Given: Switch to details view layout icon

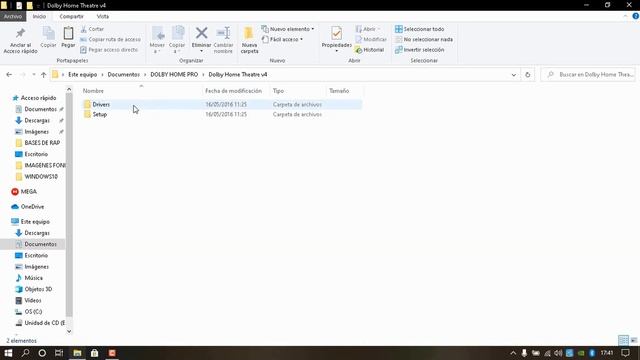Looking at the screenshot, I should pos(623,340).
